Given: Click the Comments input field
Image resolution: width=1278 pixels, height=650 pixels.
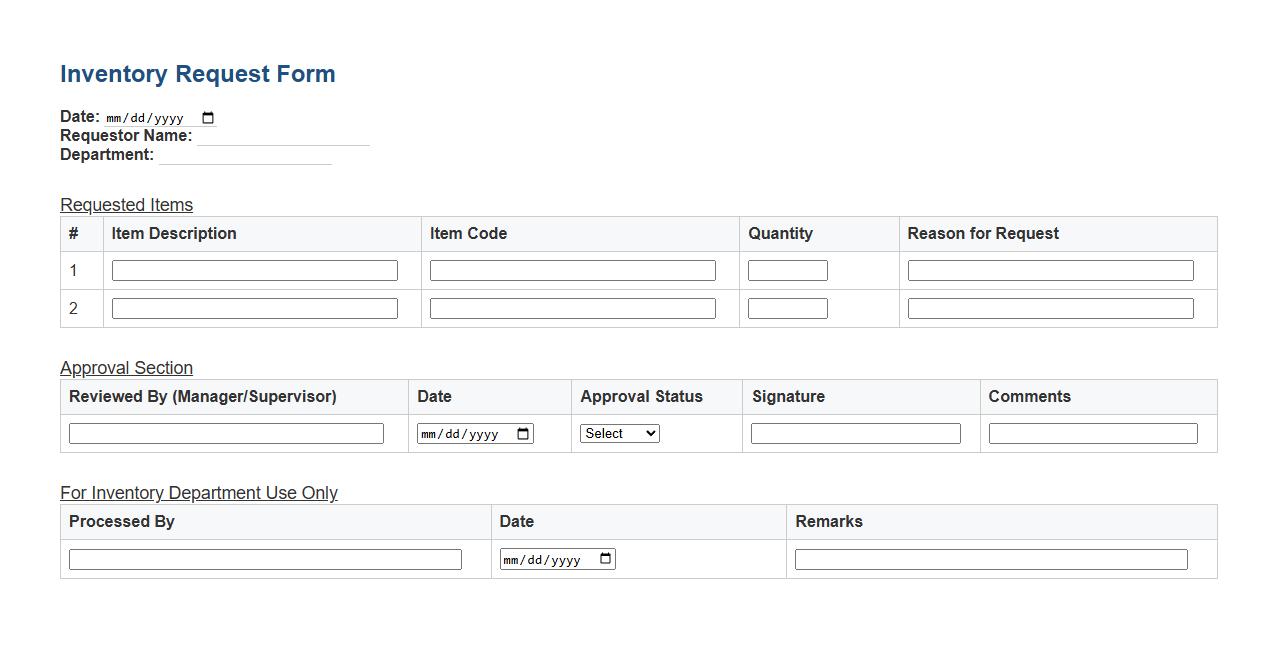Looking at the screenshot, I should tap(1092, 433).
